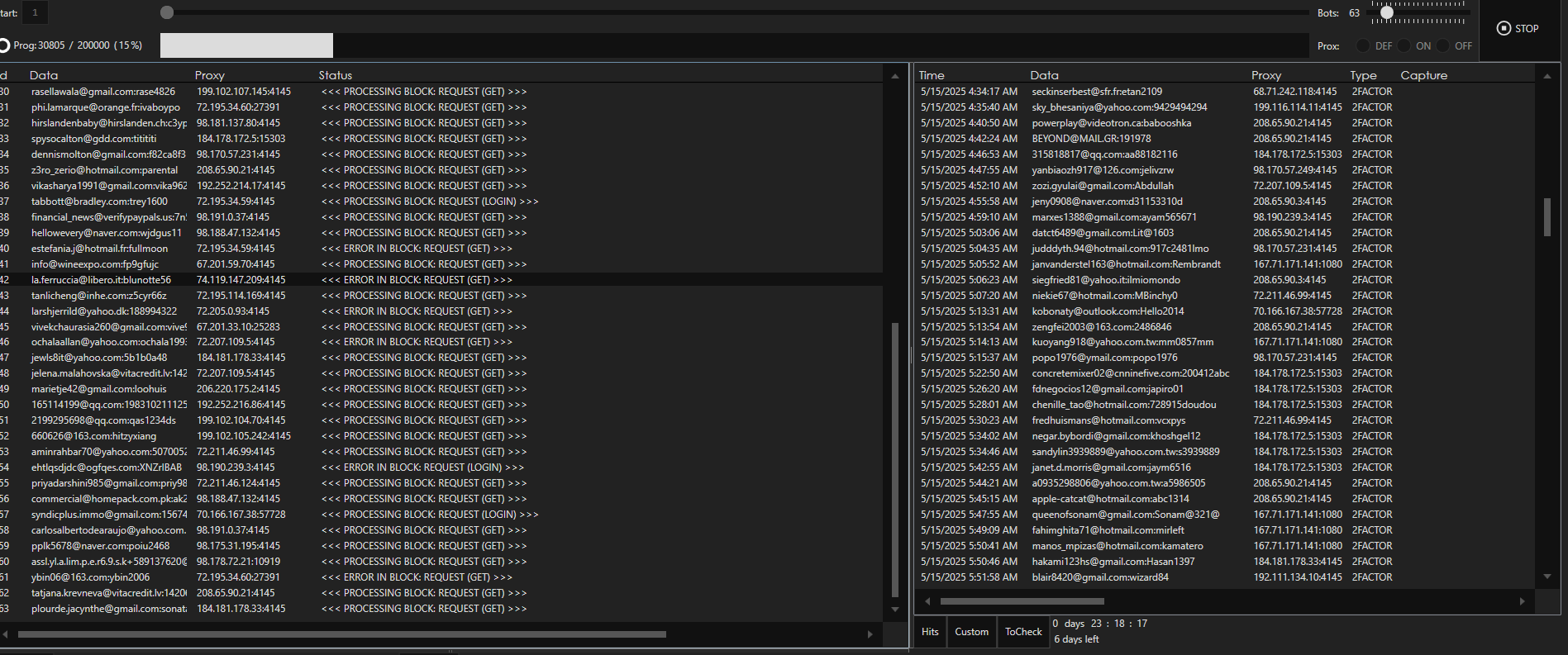Screen dimensions: 1568x655
Task: Open the Custom tab
Action: click(971, 632)
